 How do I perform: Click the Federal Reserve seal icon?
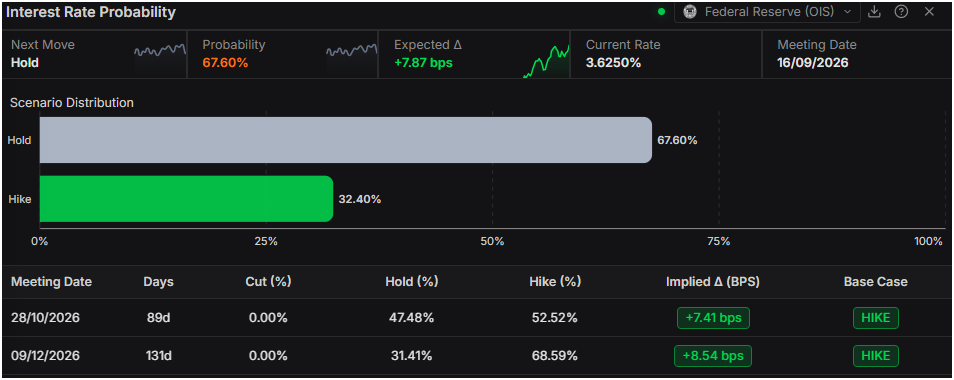tap(690, 12)
